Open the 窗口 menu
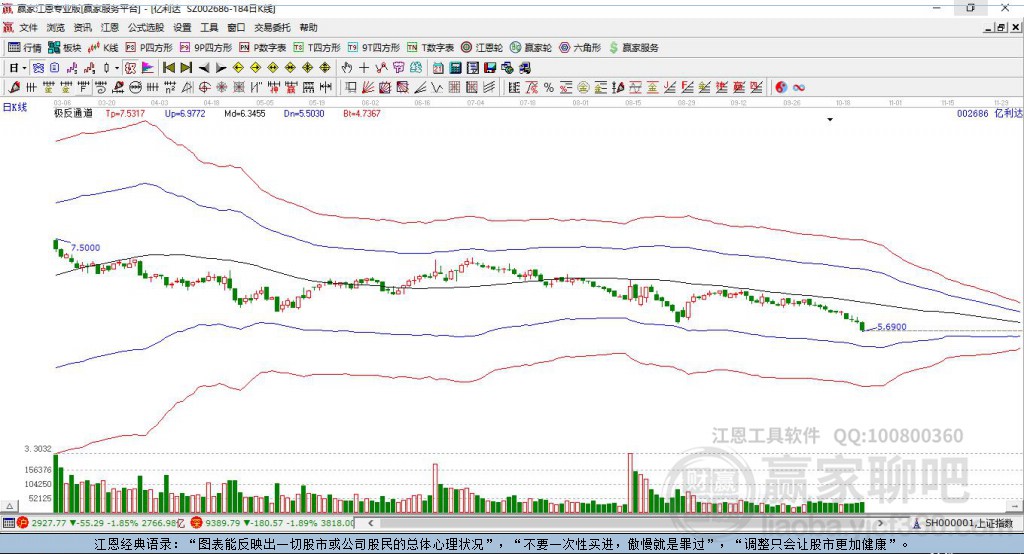The image size is (1024, 554). point(236,27)
